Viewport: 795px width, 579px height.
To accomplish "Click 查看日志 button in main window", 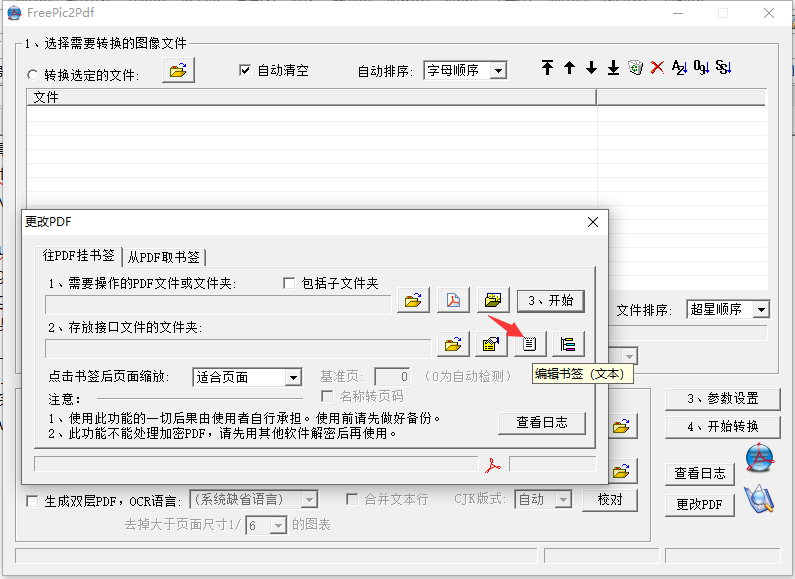I will pos(700,474).
